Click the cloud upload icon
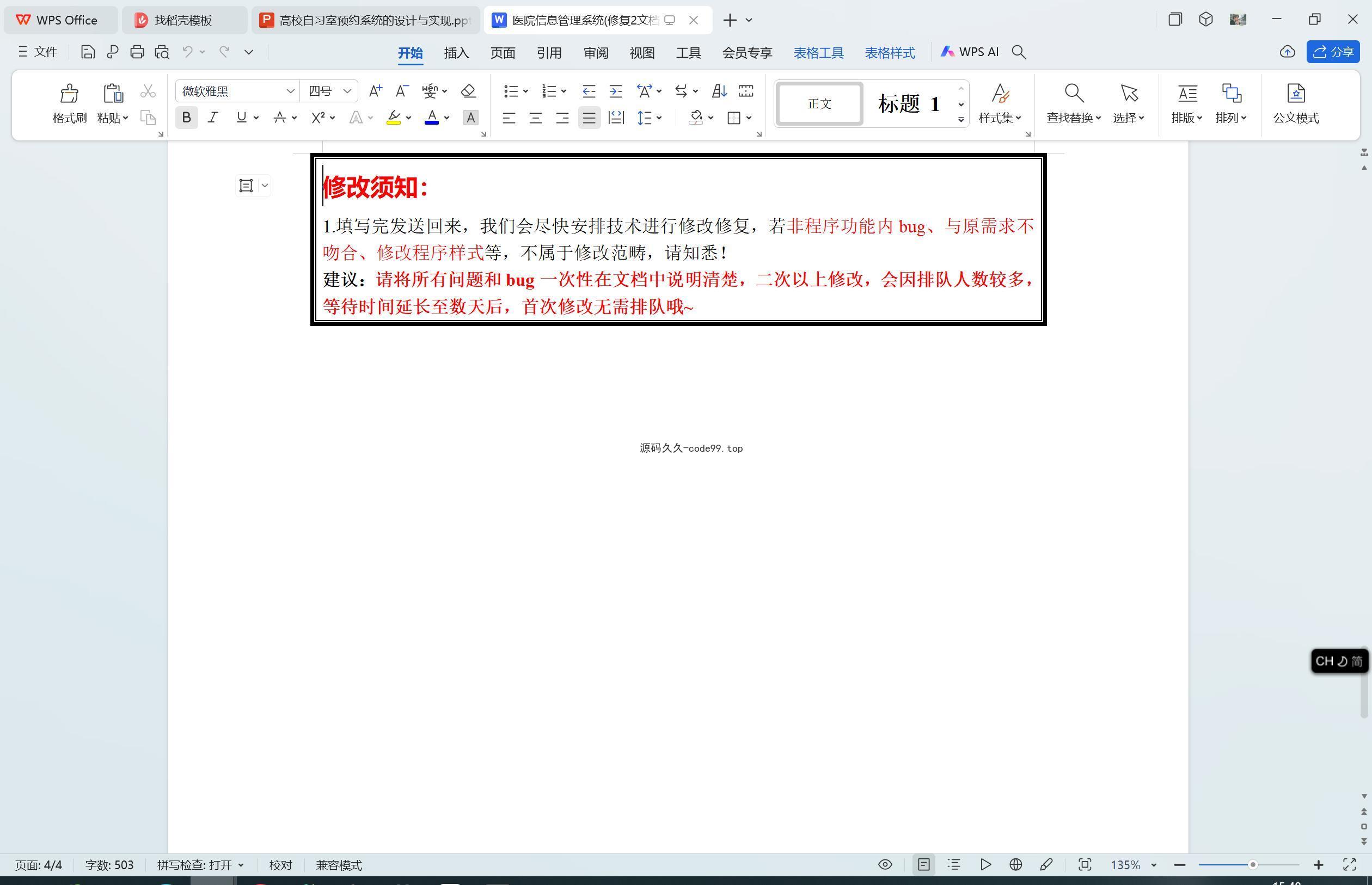The width and height of the screenshot is (1372, 885). pyautogui.click(x=1287, y=52)
